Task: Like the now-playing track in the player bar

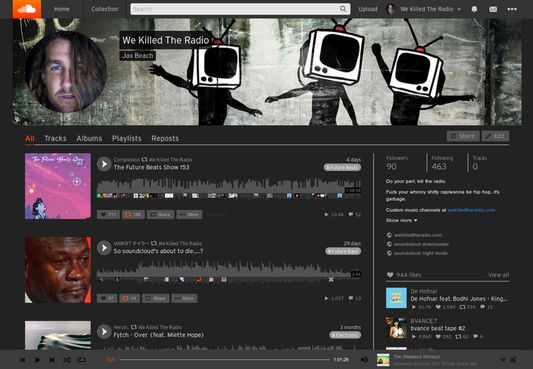Action: coord(503,359)
